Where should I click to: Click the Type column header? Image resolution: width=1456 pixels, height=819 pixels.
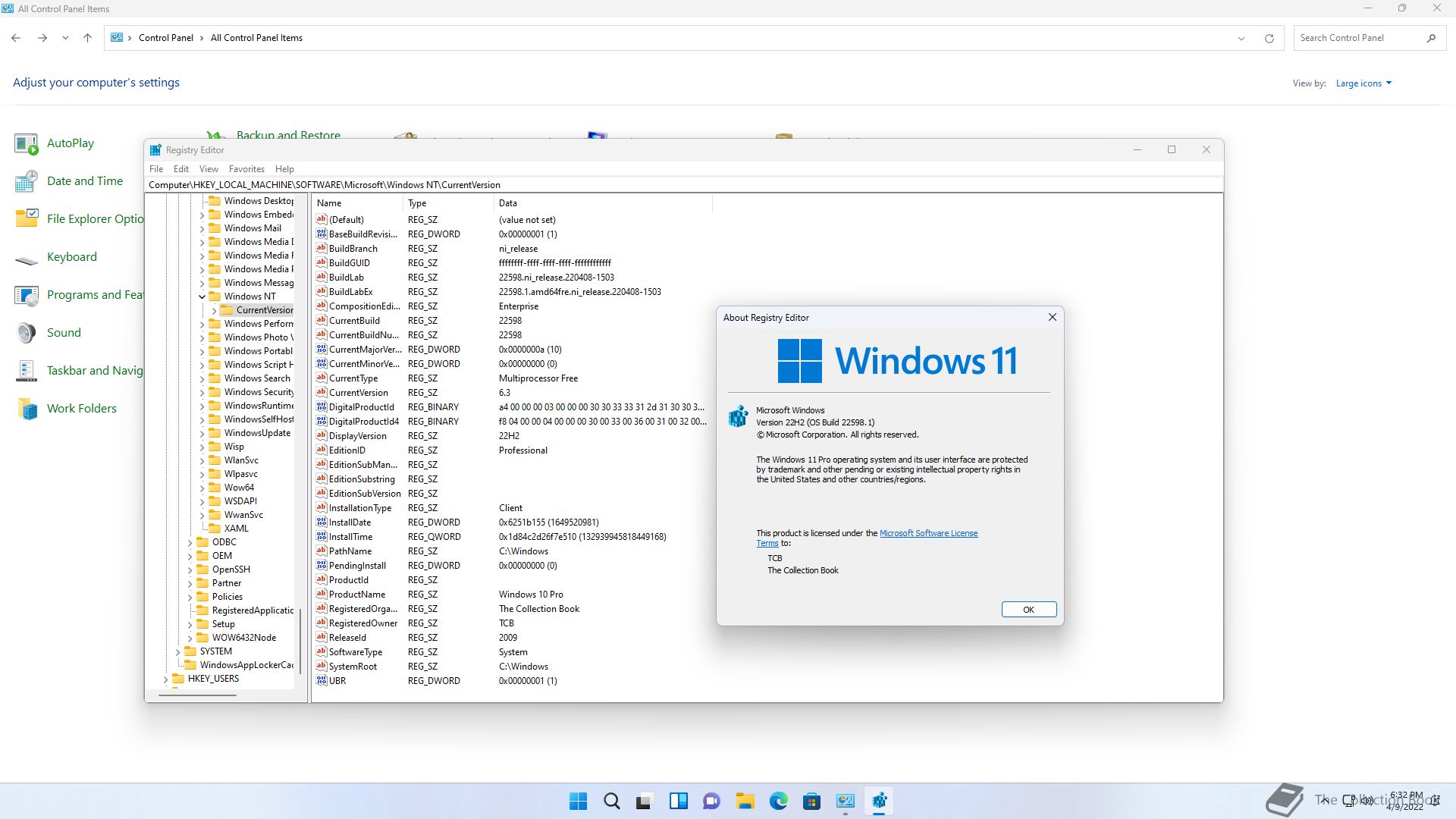pyautogui.click(x=449, y=203)
